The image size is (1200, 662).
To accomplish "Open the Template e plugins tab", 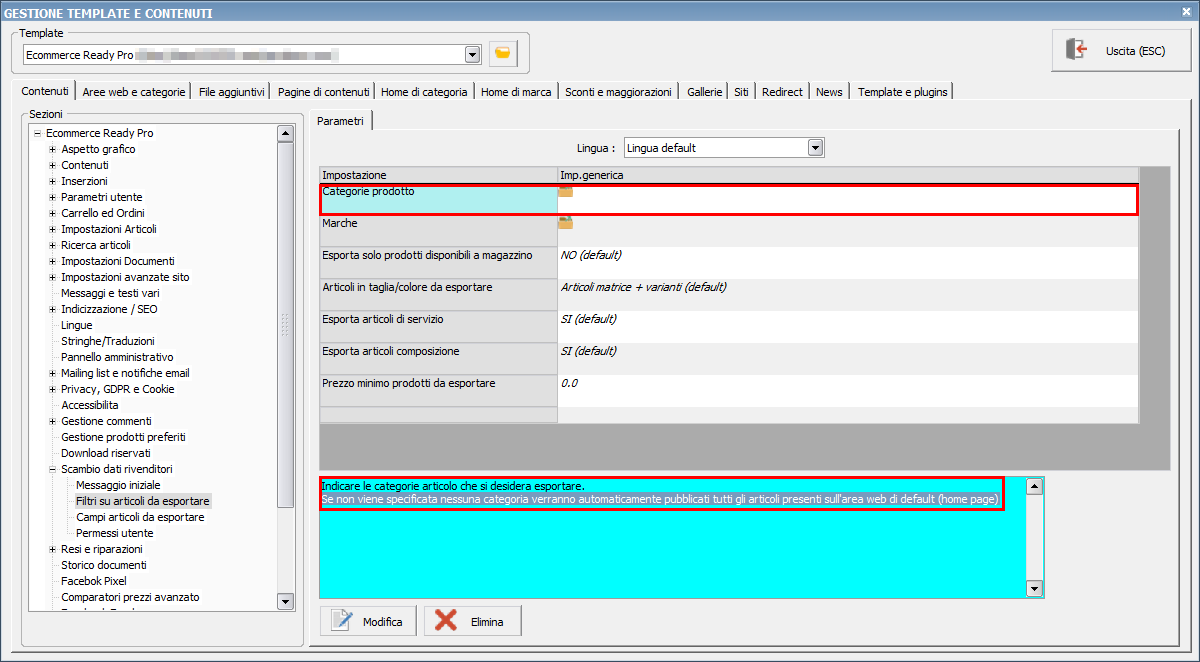I will [902, 92].
